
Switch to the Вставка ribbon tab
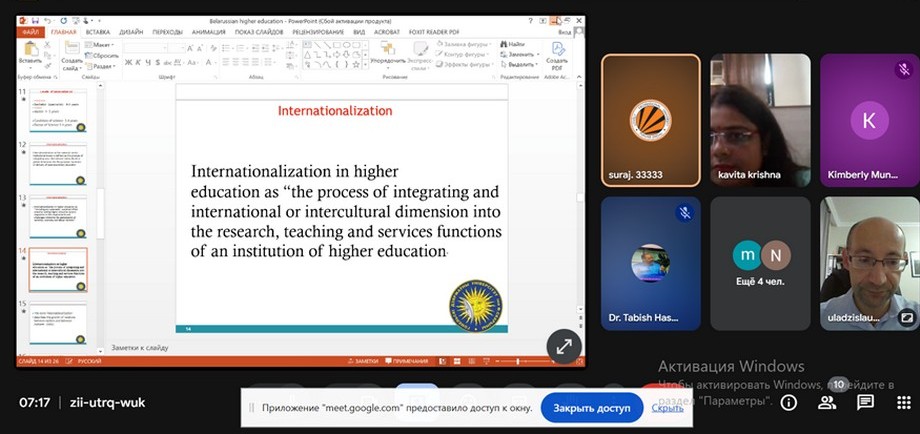click(97, 31)
